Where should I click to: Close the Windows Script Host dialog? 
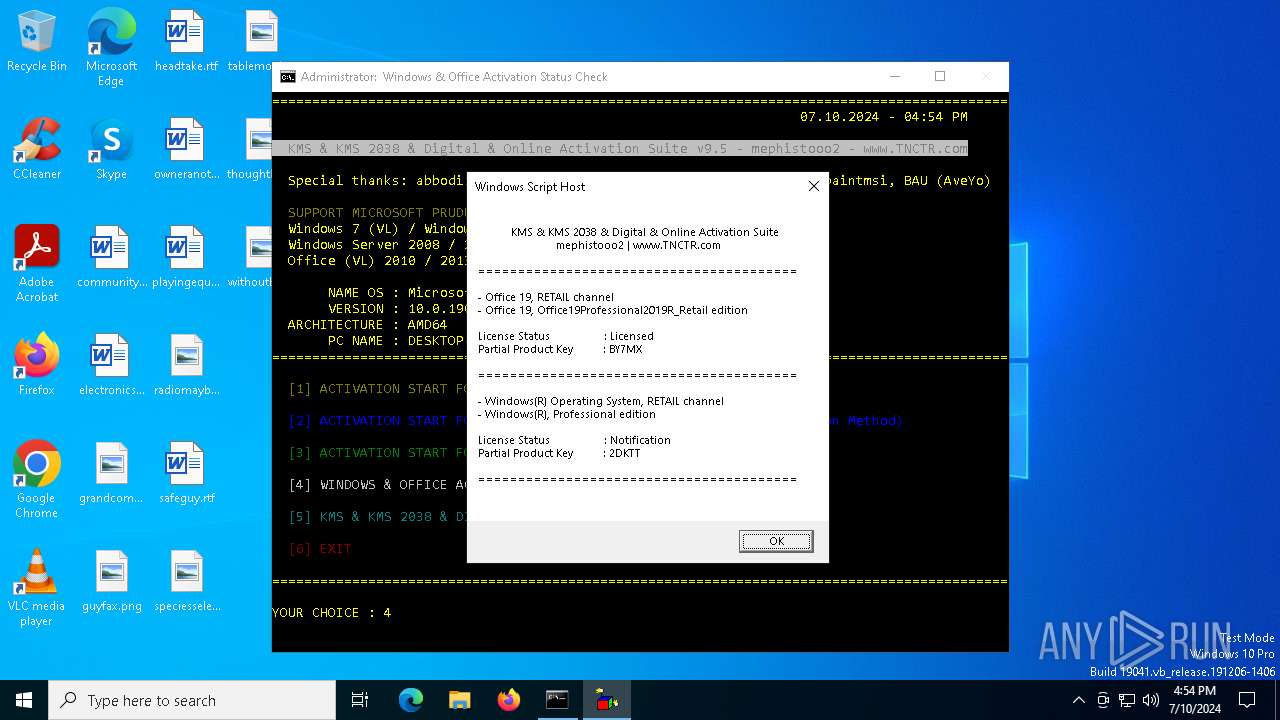[x=813, y=186]
